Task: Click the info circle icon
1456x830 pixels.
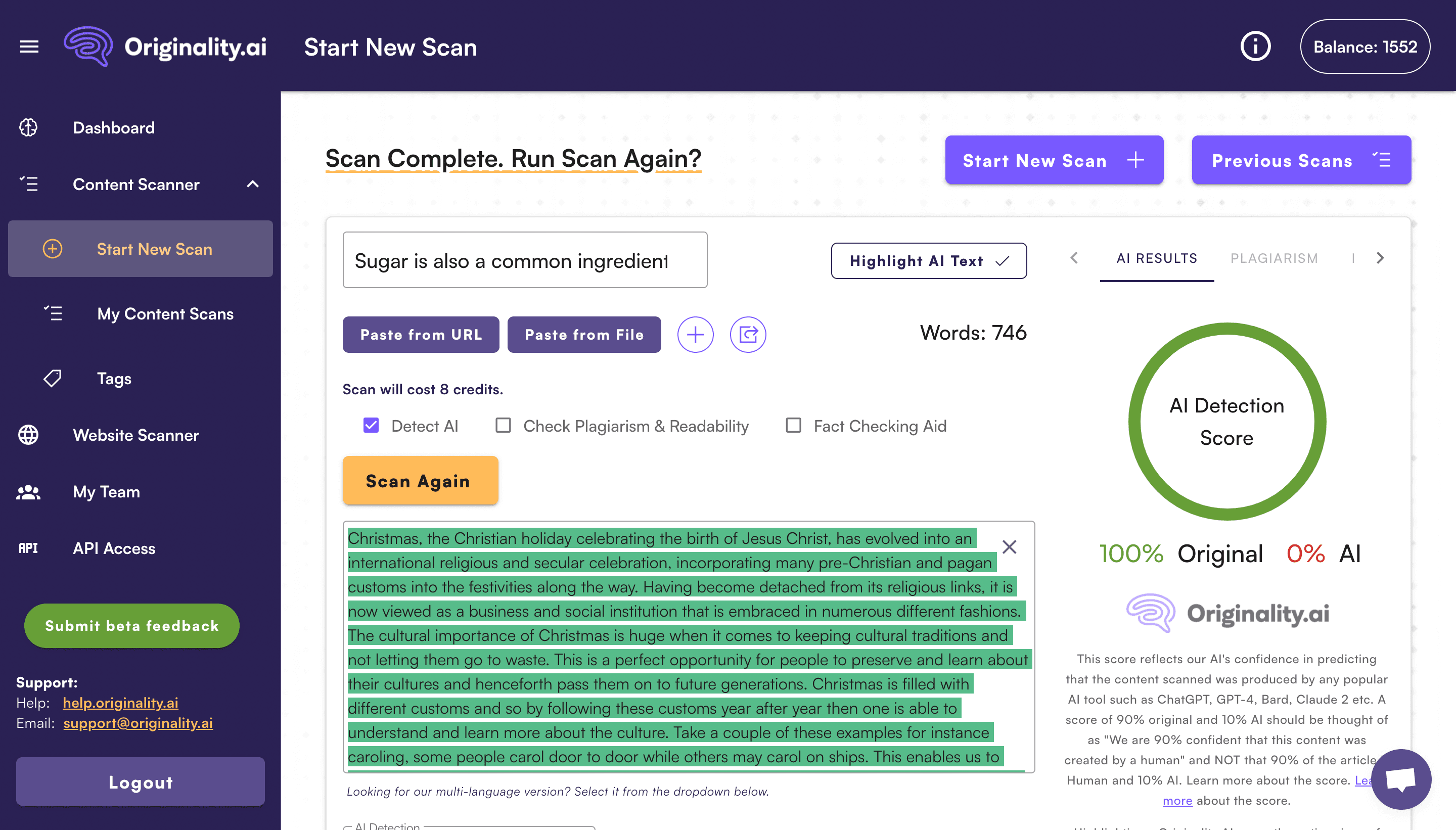Action: (1255, 47)
